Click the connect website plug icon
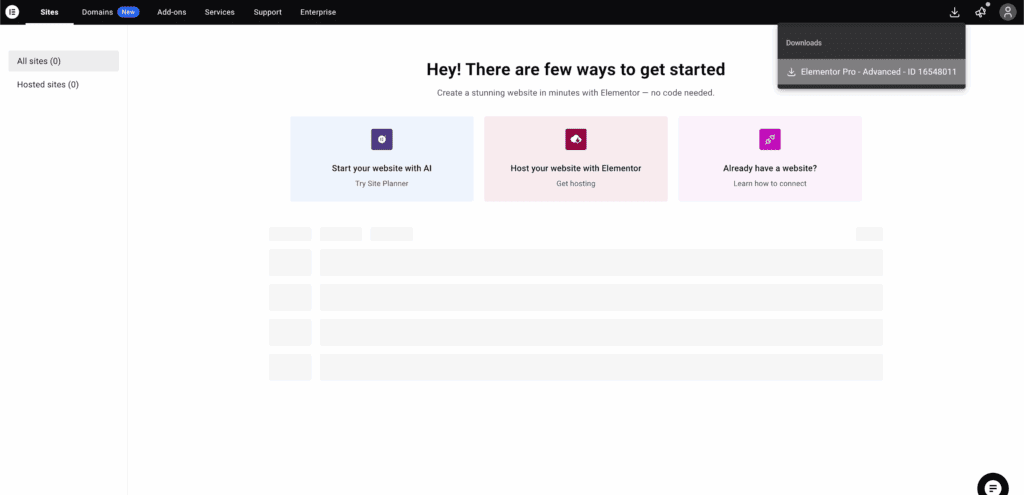This screenshot has width=1024, height=495. (770, 139)
